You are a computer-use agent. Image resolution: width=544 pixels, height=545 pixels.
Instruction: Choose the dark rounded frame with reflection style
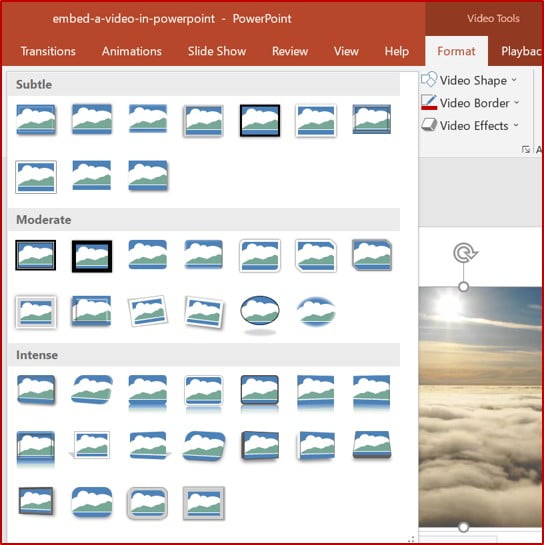pyautogui.click(x=260, y=393)
